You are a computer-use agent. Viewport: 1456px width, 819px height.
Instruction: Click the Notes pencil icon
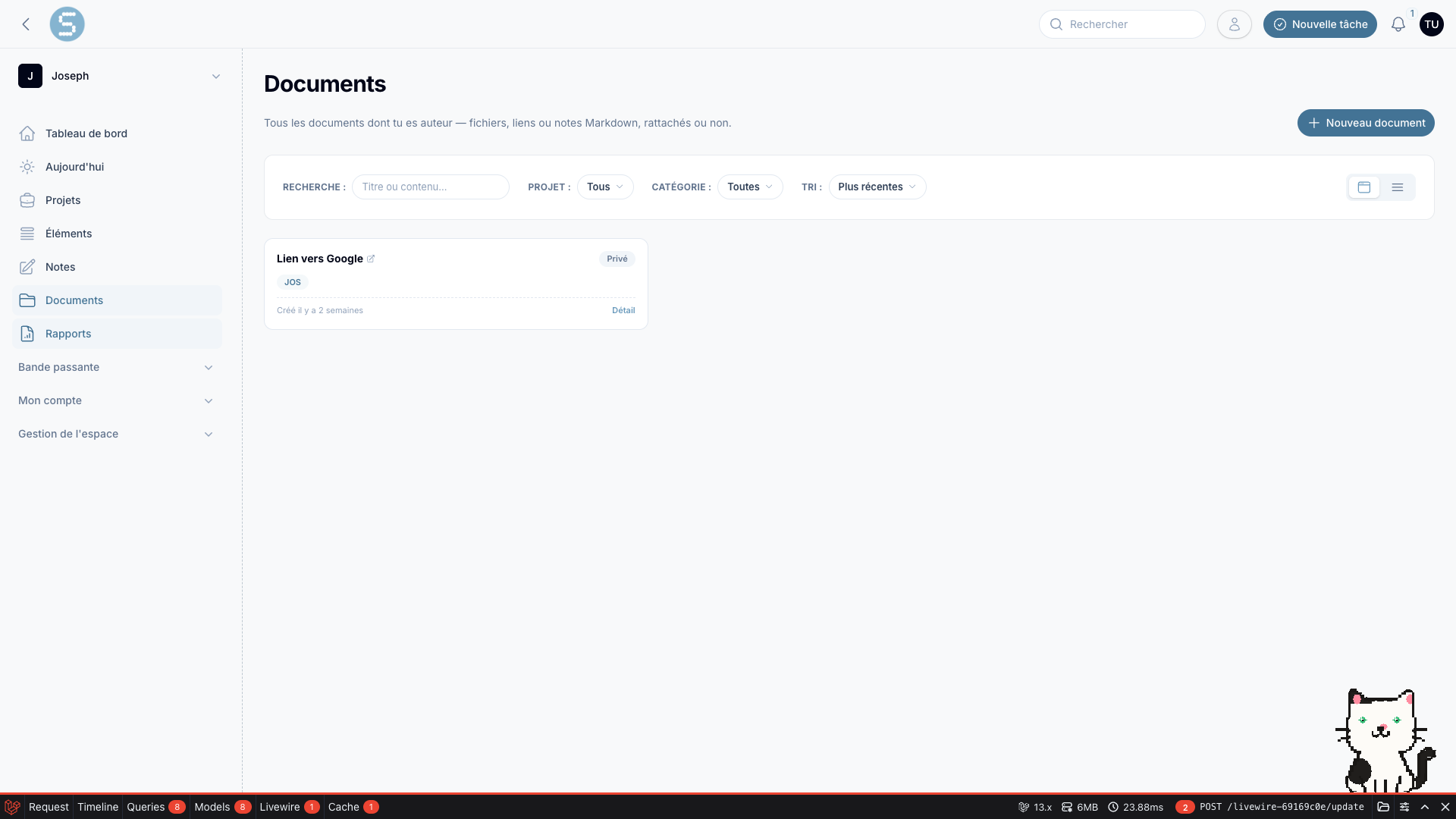[x=27, y=267]
